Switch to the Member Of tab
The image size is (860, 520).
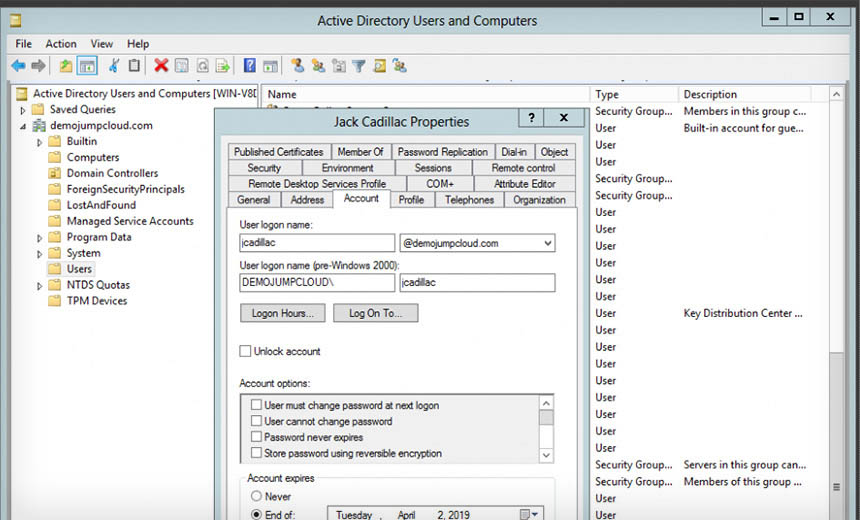coord(360,152)
